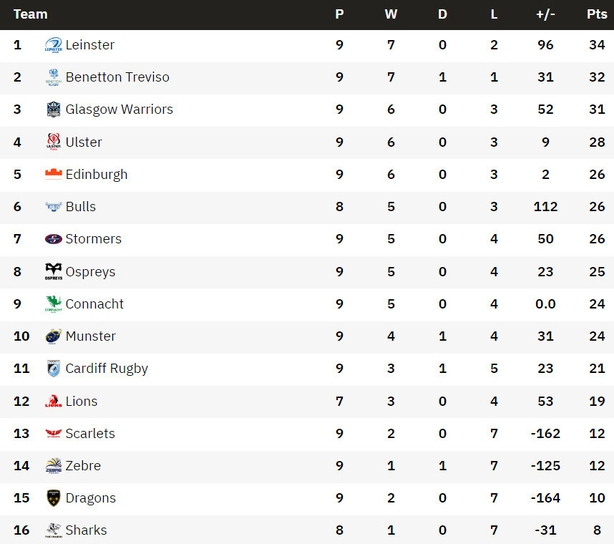Screen dimensions: 614x544
Task: Click the Glasgow Warriors logo
Action: (x=53, y=109)
